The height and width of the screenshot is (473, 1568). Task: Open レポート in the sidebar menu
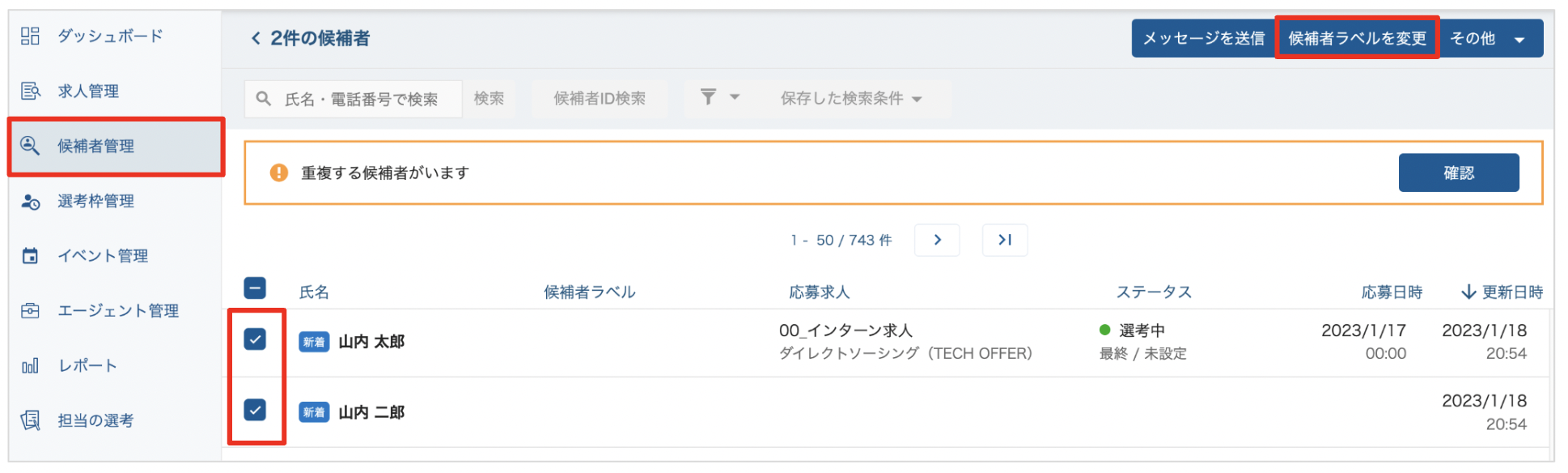(x=87, y=366)
